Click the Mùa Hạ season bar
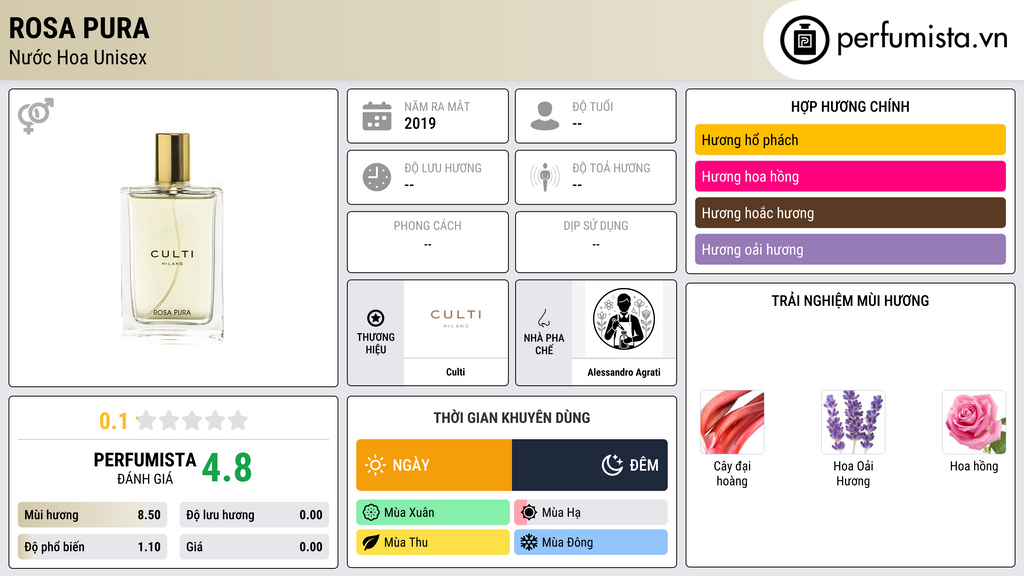Image resolution: width=1024 pixels, height=576 pixels. tap(591, 513)
